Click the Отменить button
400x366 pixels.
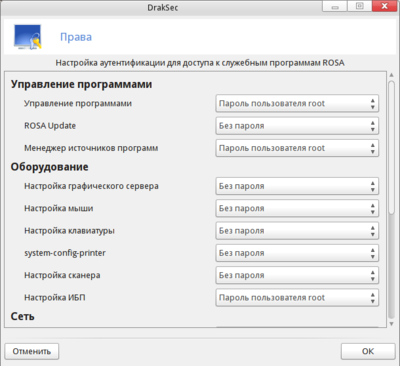(x=32, y=351)
